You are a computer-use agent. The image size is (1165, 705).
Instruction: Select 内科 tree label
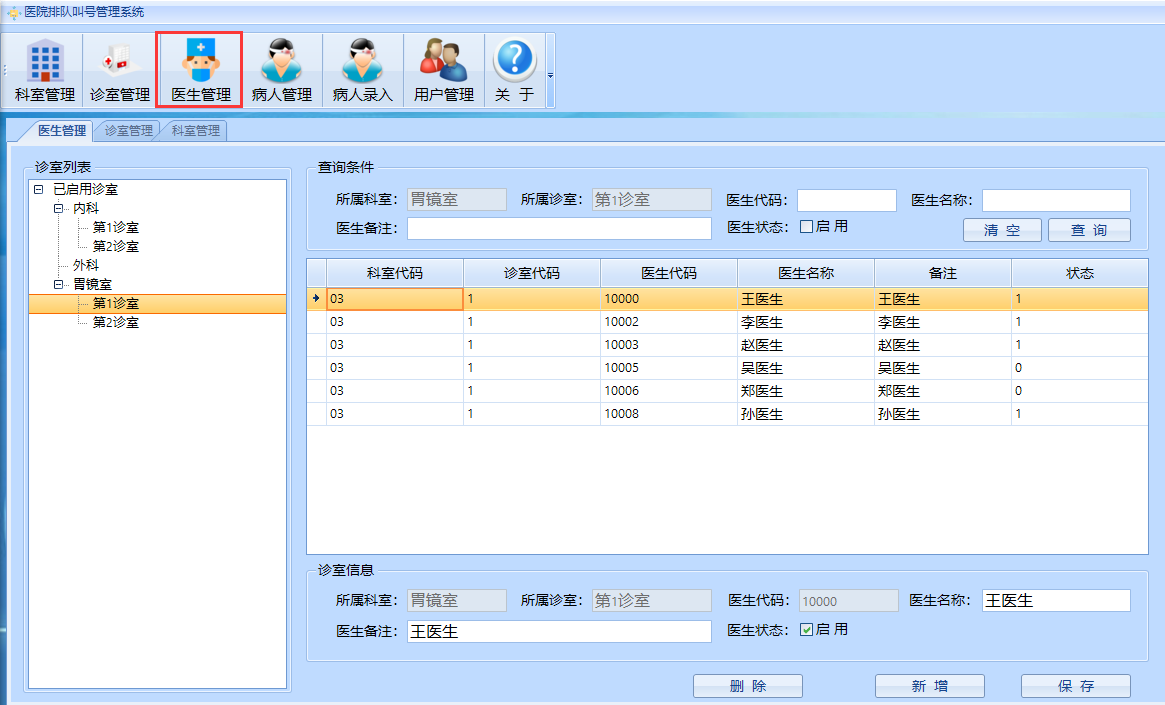click(85, 209)
